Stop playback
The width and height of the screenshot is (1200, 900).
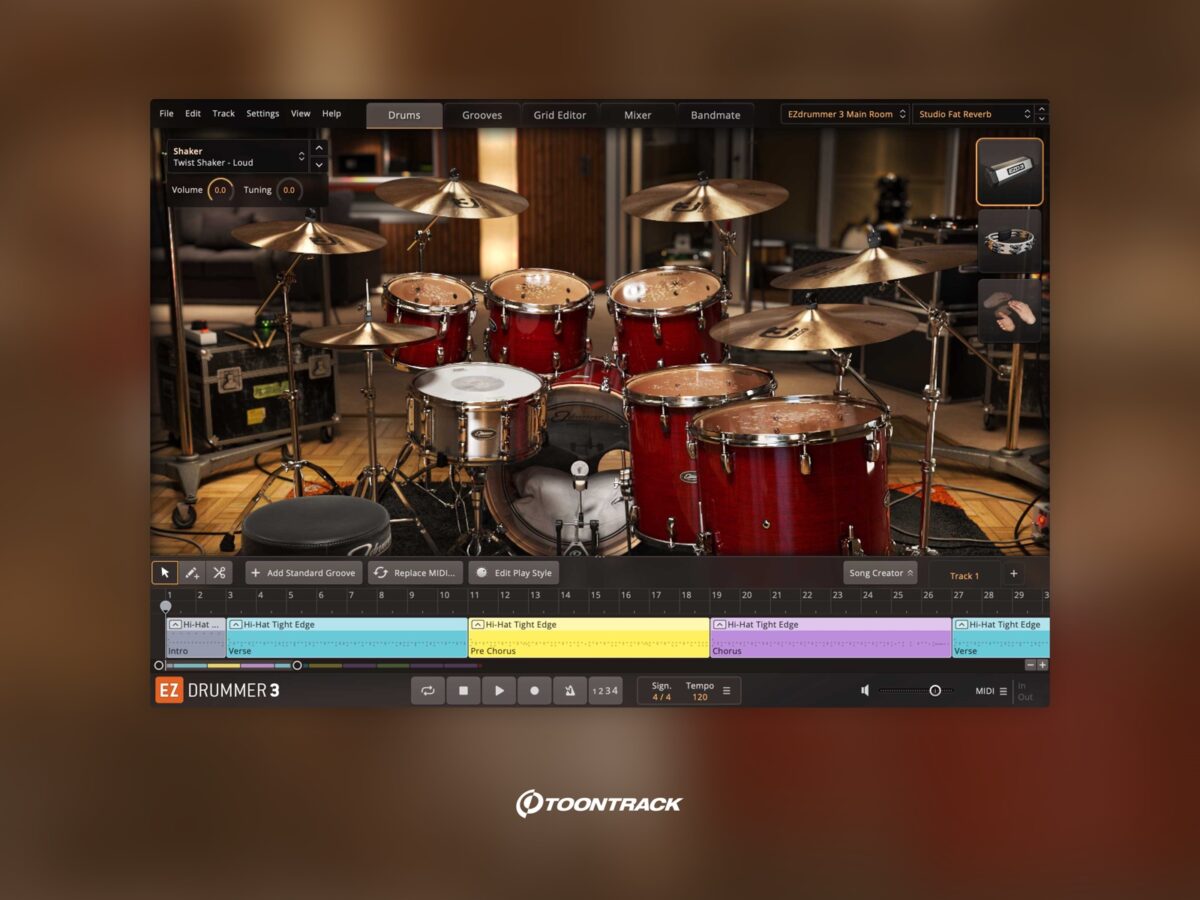point(463,691)
